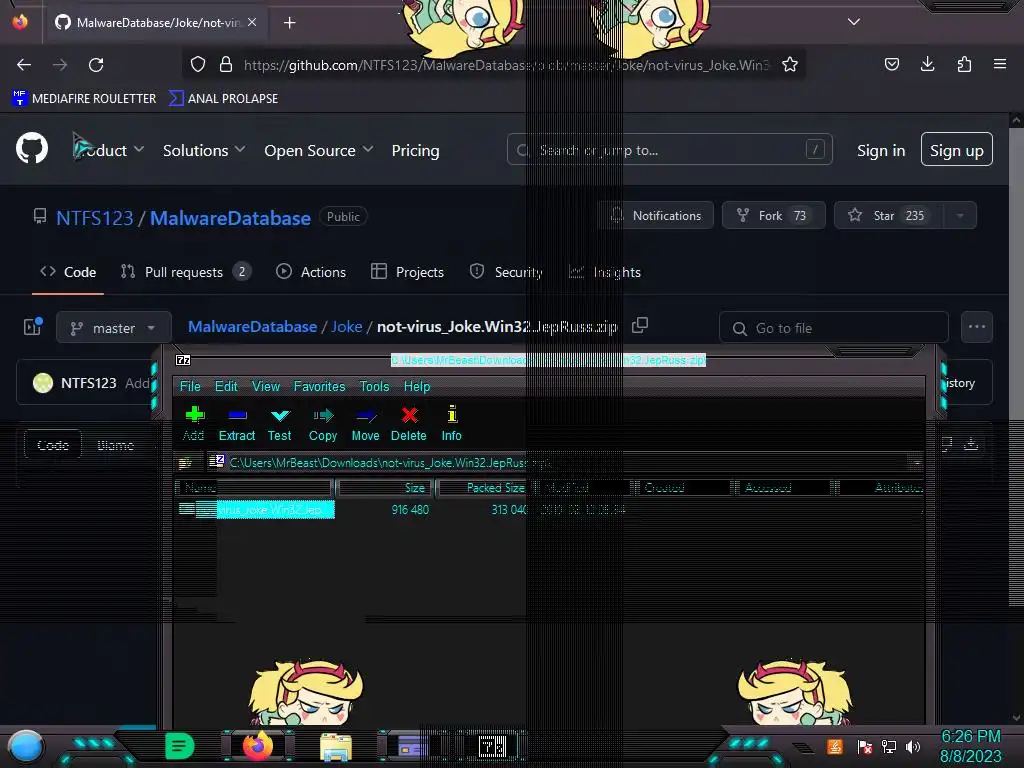
Task: Reload the Firefox page
Action: (96, 65)
